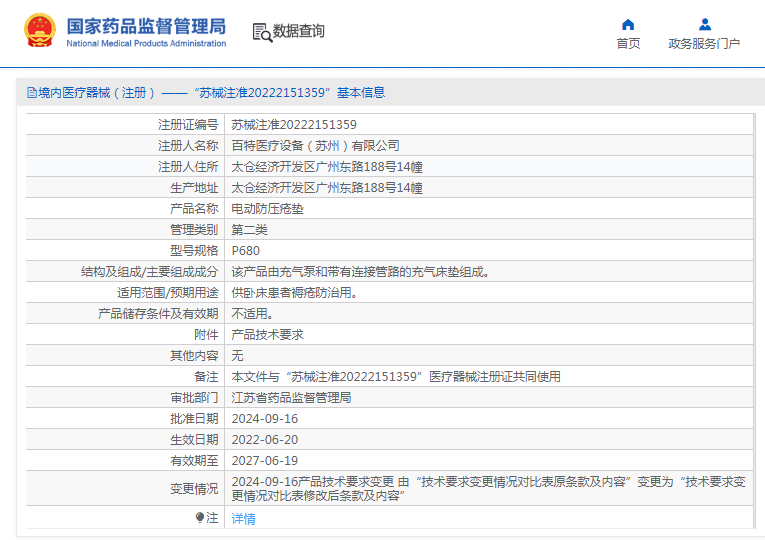This screenshot has height=540, width=765.
Task: Click the 结构及组成/主要组成成分 label
Action: [149, 272]
